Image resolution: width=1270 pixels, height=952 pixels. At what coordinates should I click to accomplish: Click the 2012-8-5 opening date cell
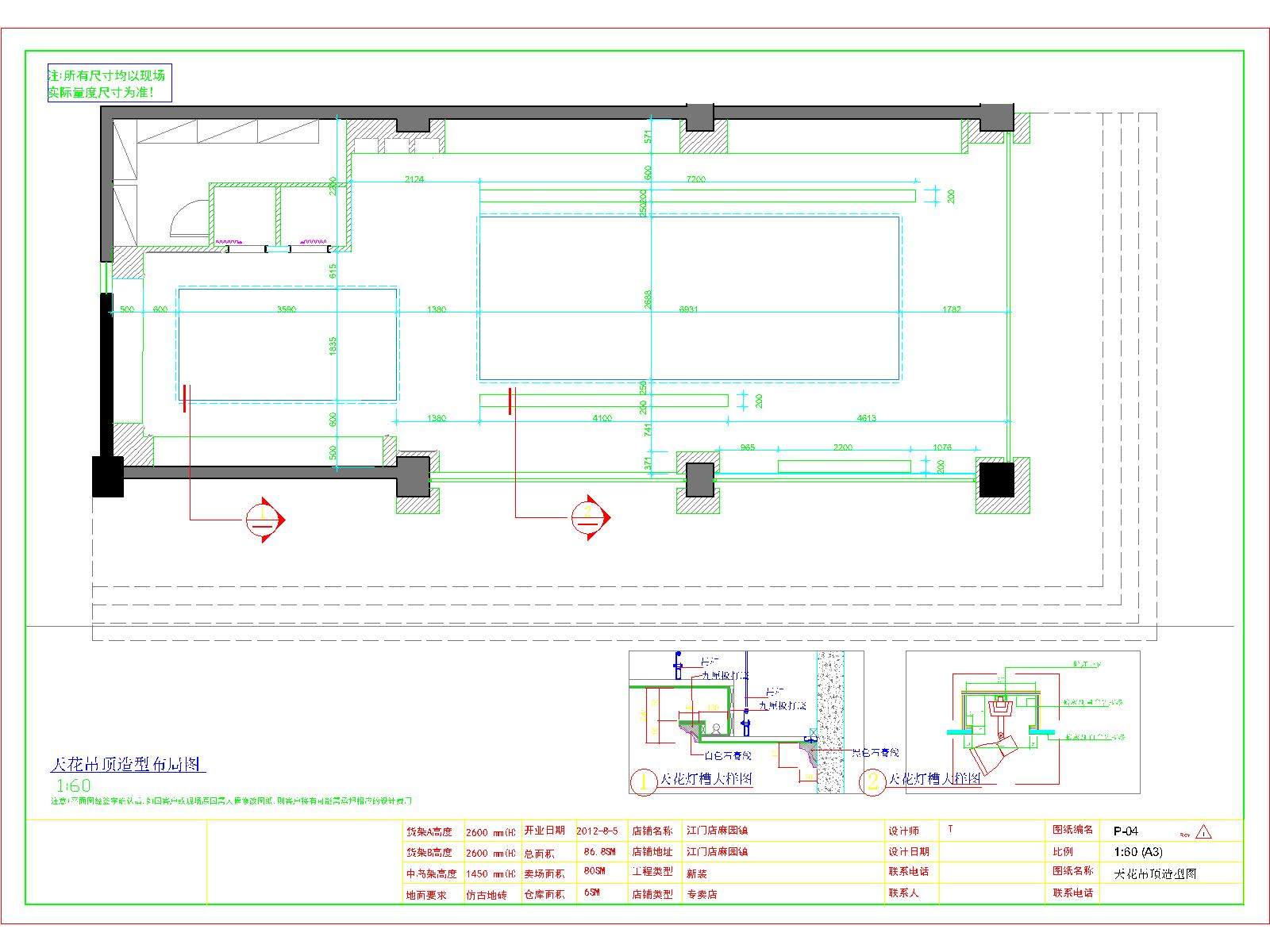click(x=597, y=831)
